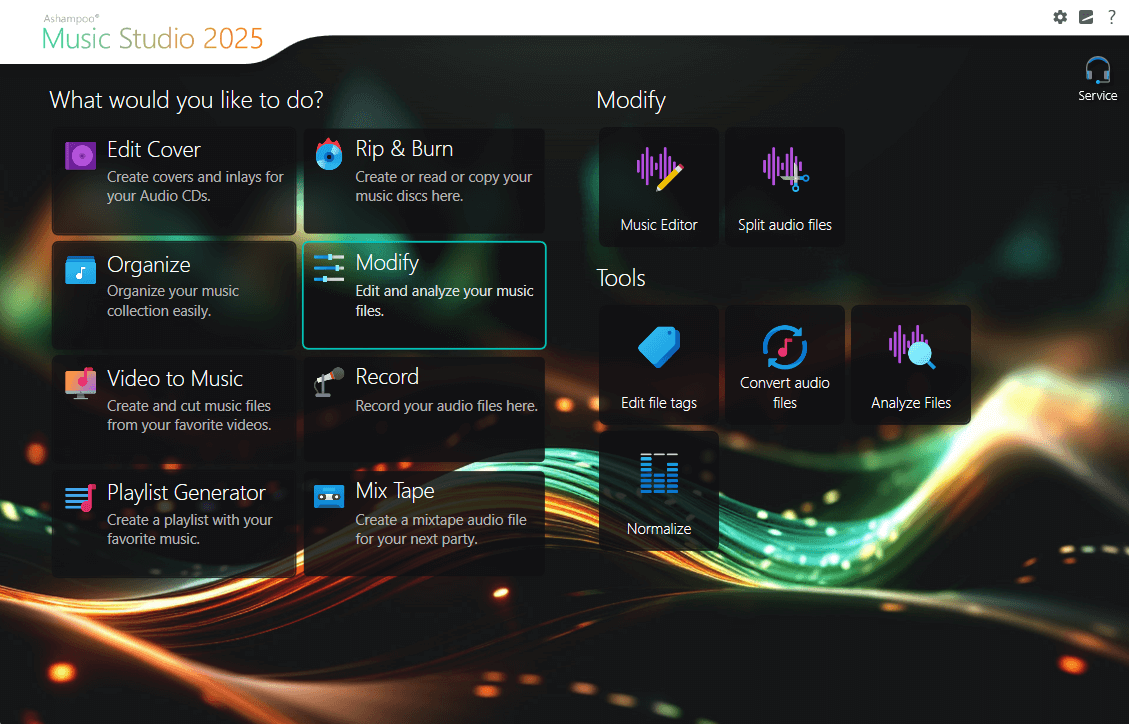Image resolution: width=1129 pixels, height=724 pixels.
Task: Open settings via the gear icon
Action: tap(1060, 17)
